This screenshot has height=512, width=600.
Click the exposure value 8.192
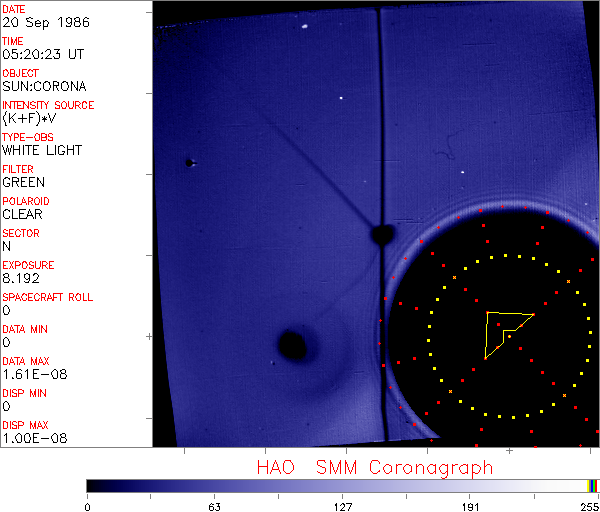tap(21, 278)
